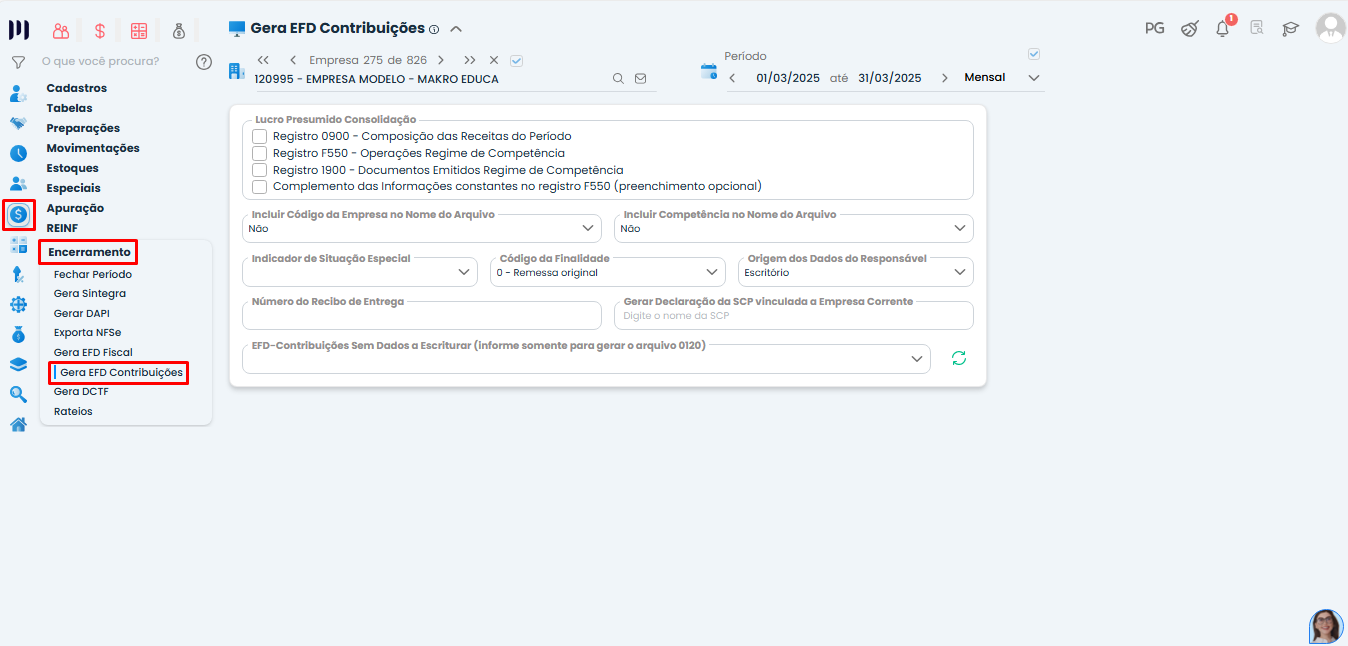Click the PG button in header
Screen dimensions: 1348x646
pos(1155,28)
